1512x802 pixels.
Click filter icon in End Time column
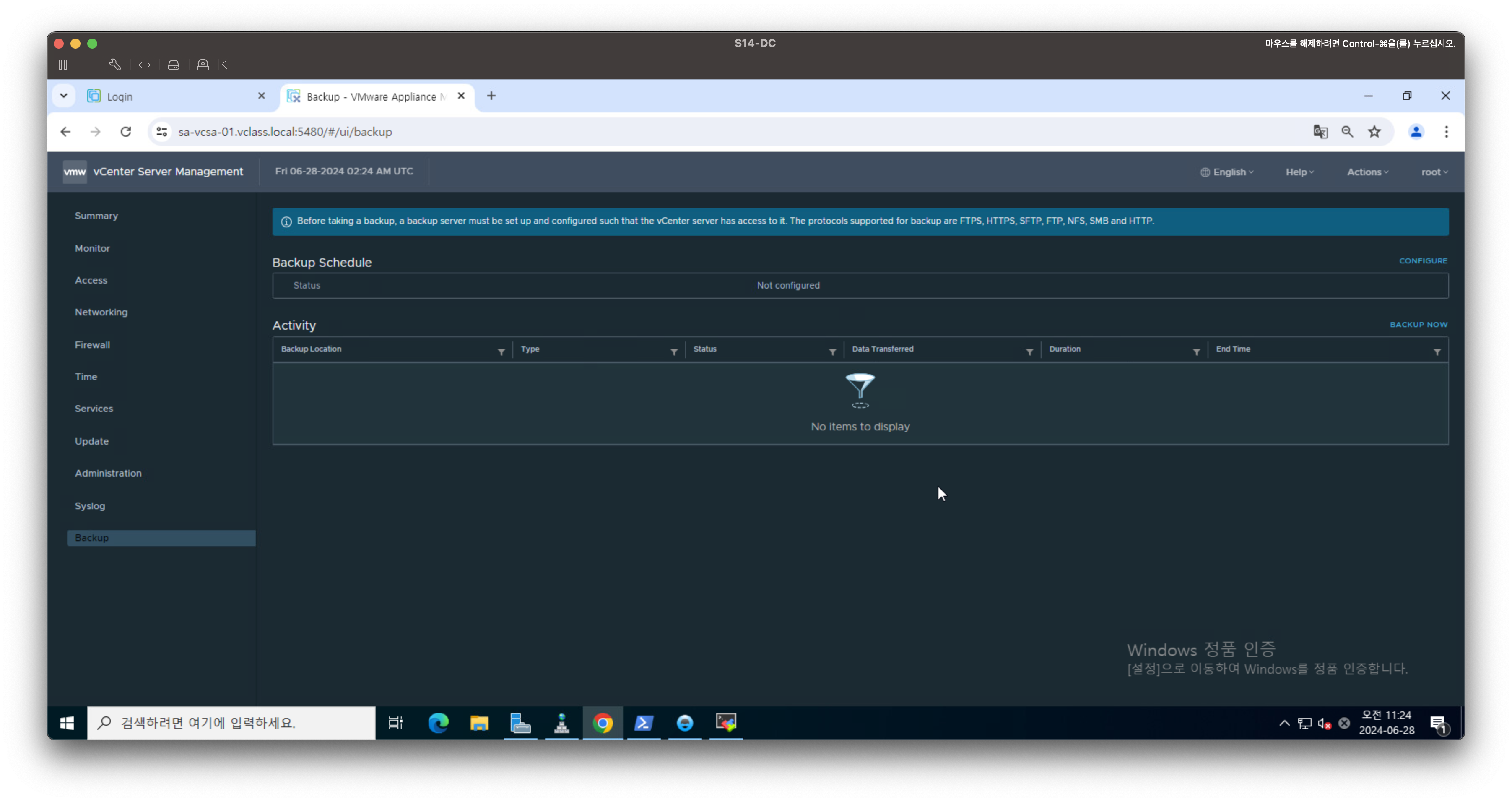point(1437,352)
